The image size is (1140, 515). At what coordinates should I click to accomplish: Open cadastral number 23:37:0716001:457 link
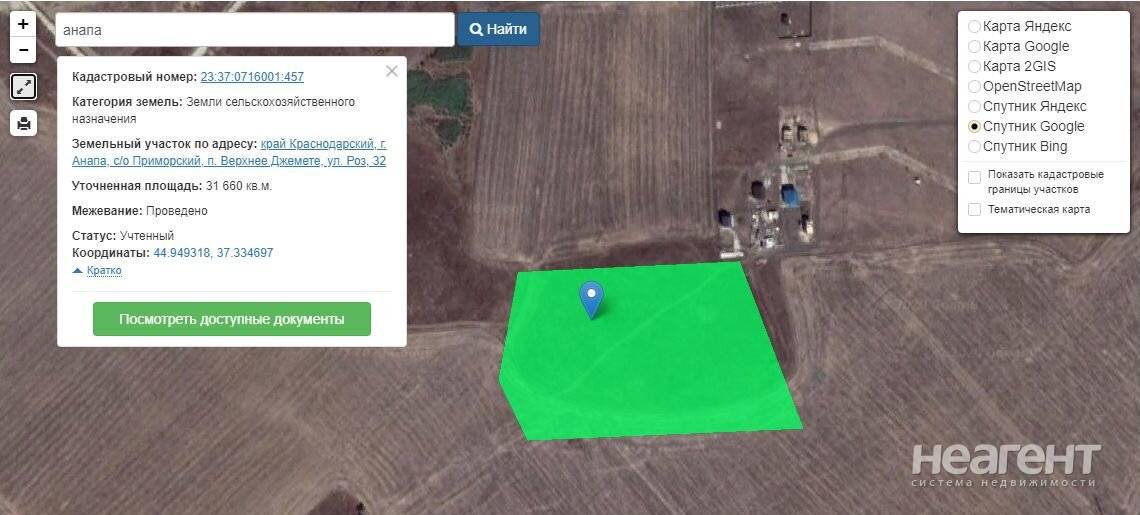[252, 77]
